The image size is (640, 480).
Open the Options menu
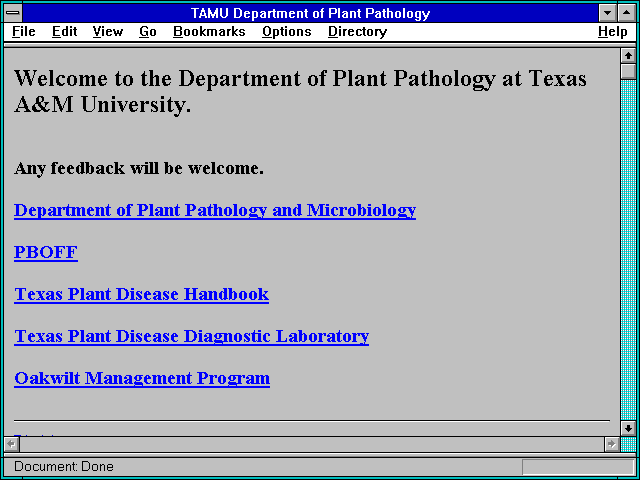point(287,32)
